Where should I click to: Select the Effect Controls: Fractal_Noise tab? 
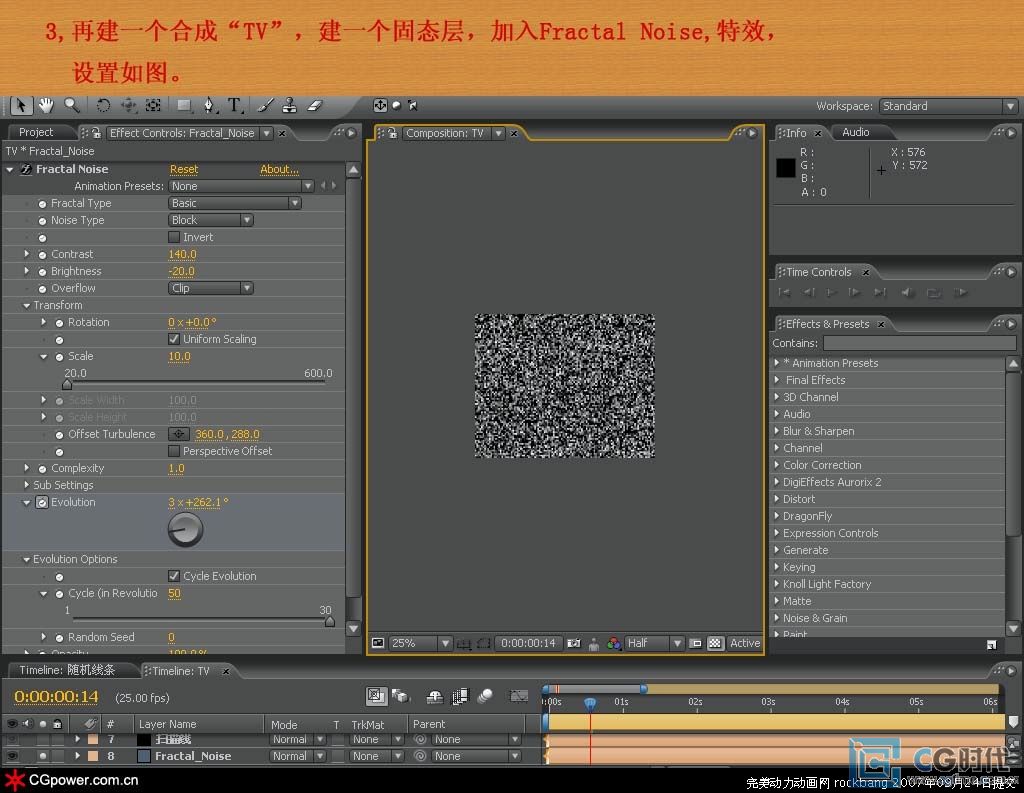[182, 133]
